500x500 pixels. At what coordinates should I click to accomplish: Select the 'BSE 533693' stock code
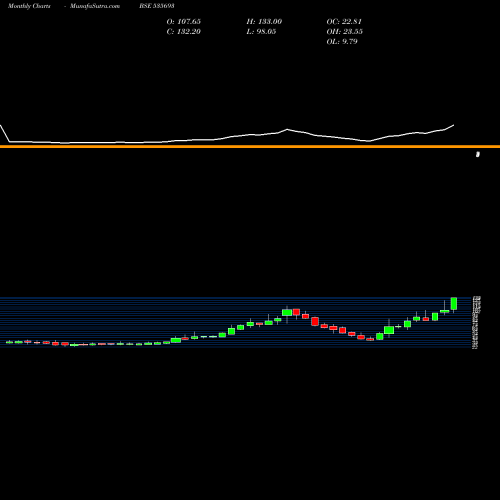point(157,6)
